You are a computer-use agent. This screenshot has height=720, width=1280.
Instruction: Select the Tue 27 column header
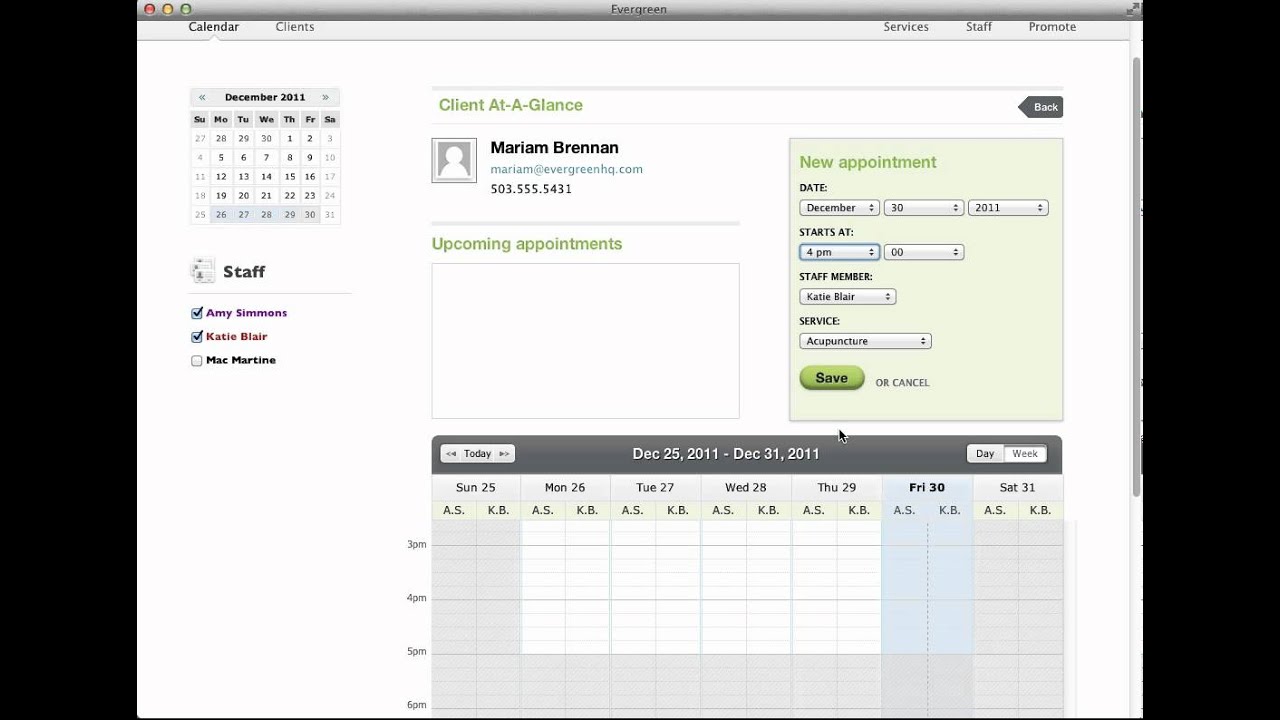[x=655, y=488]
